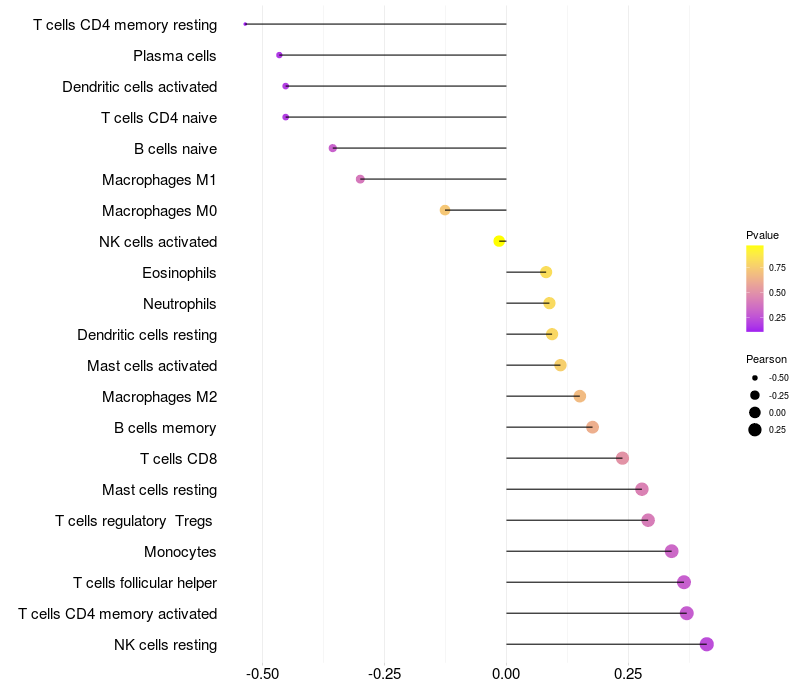Click the Pvalue legend title

click(762, 235)
